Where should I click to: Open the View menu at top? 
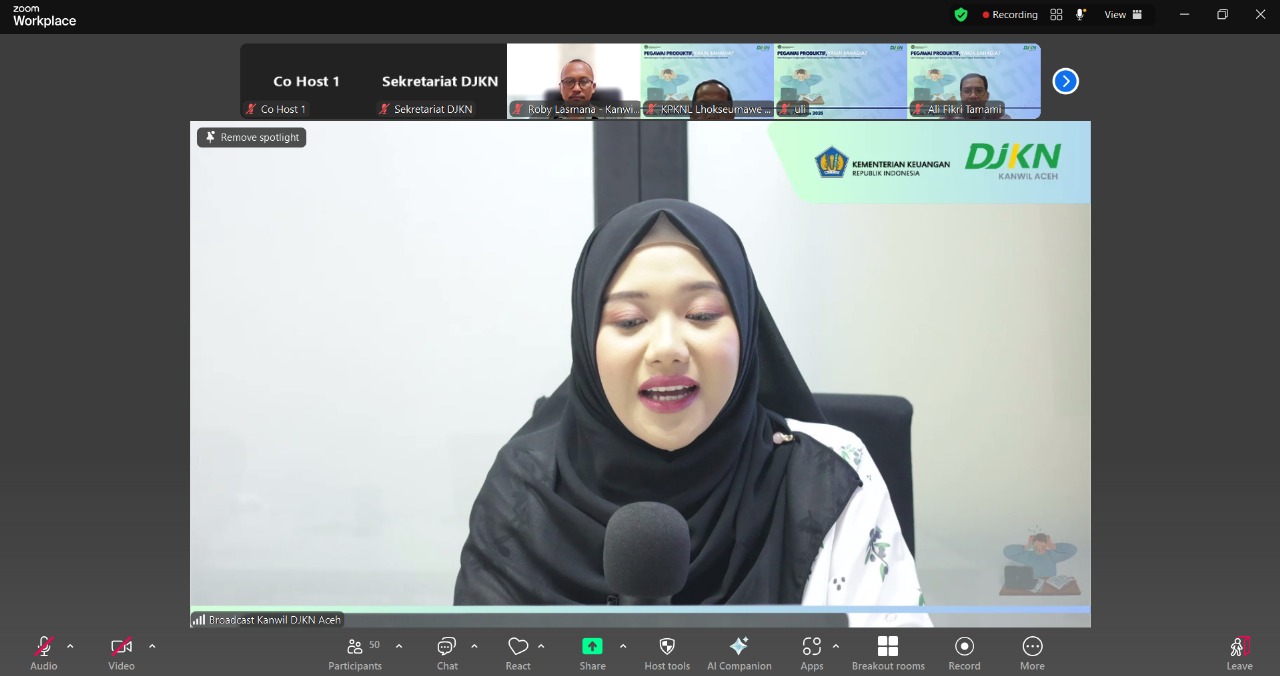coord(1122,15)
